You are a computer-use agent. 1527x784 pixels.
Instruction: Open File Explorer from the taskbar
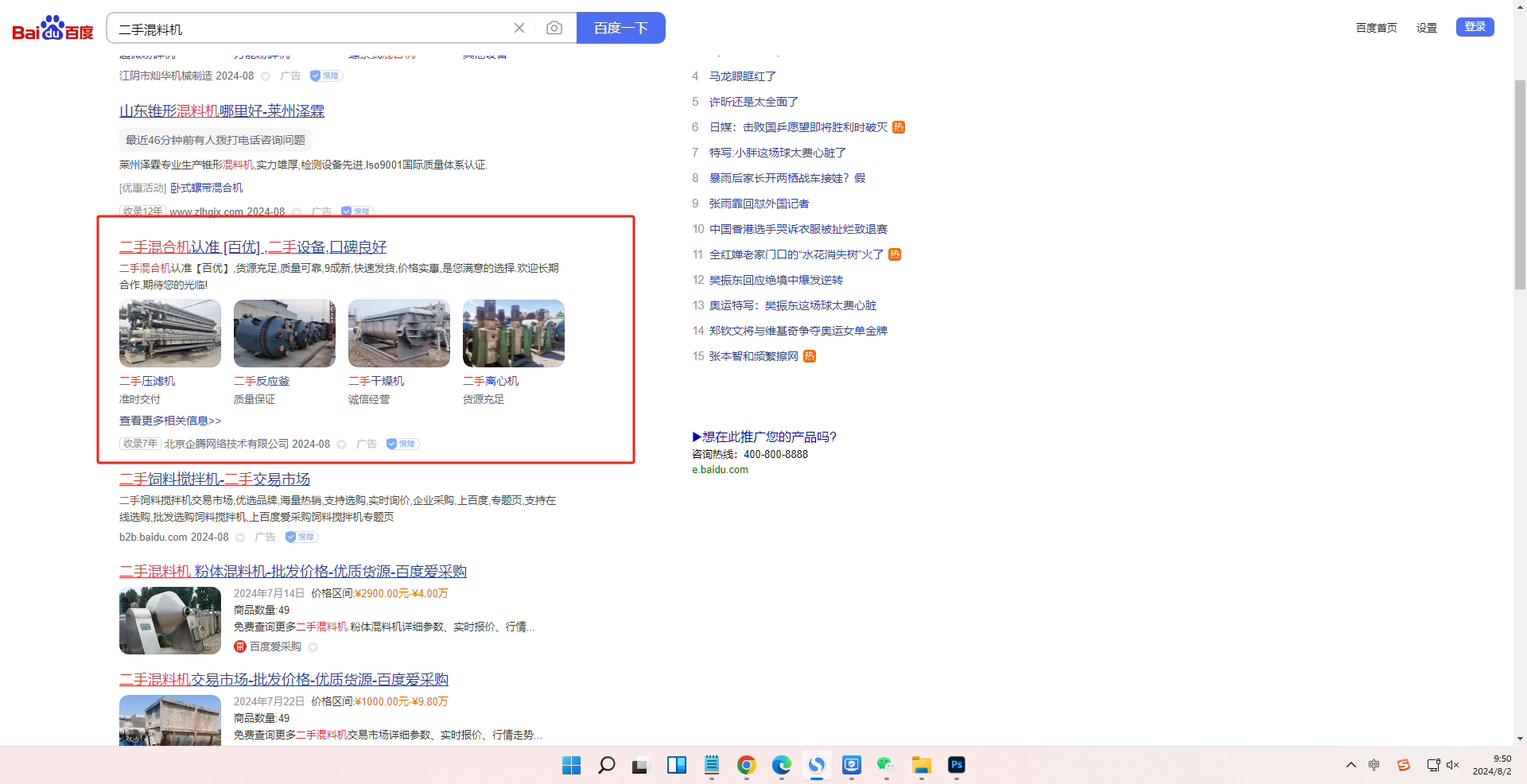921,765
